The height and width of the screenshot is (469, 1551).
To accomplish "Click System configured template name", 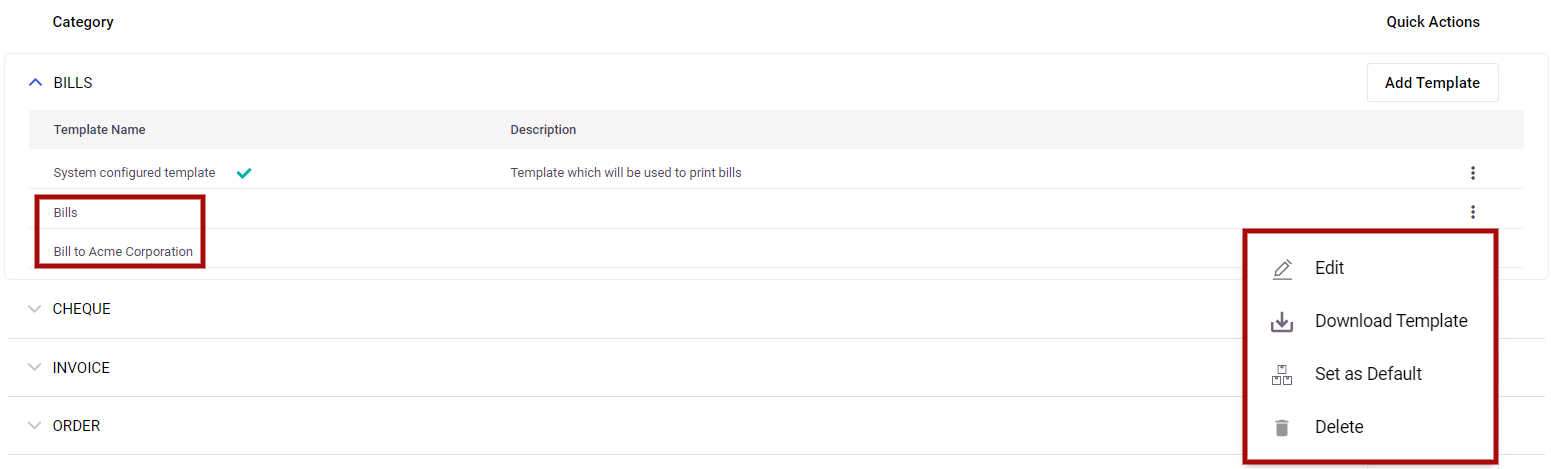I will (x=134, y=173).
